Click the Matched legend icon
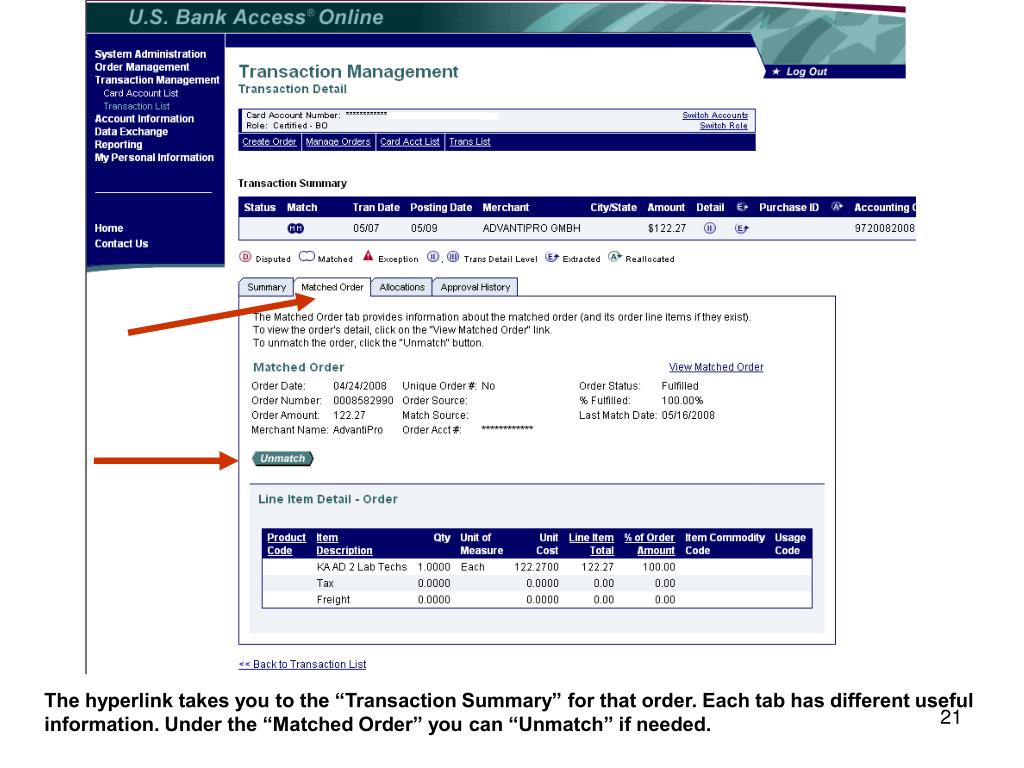Viewport: 1024px width, 768px height. point(306,257)
